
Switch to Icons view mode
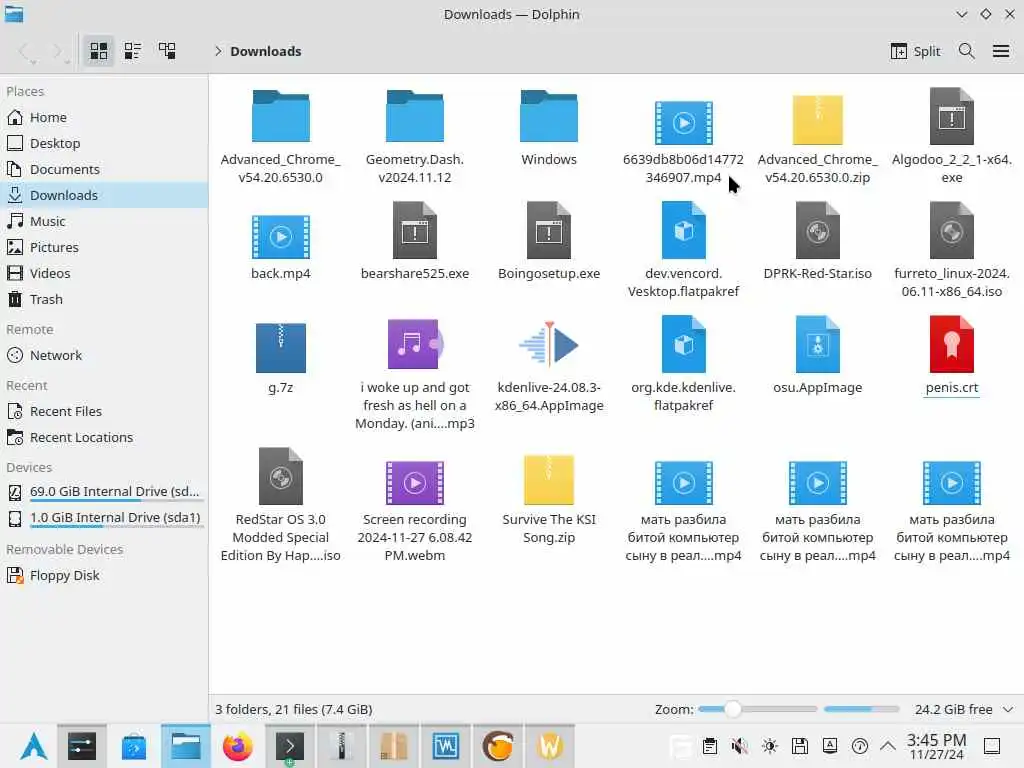(x=99, y=51)
